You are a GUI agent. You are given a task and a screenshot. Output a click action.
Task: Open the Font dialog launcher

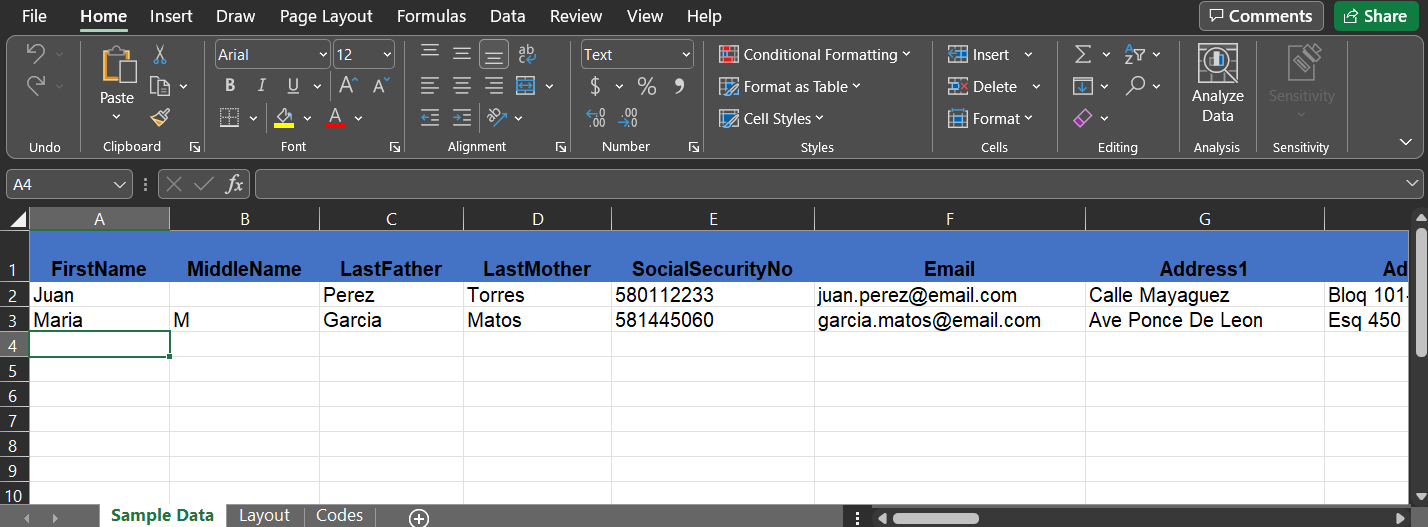point(395,147)
